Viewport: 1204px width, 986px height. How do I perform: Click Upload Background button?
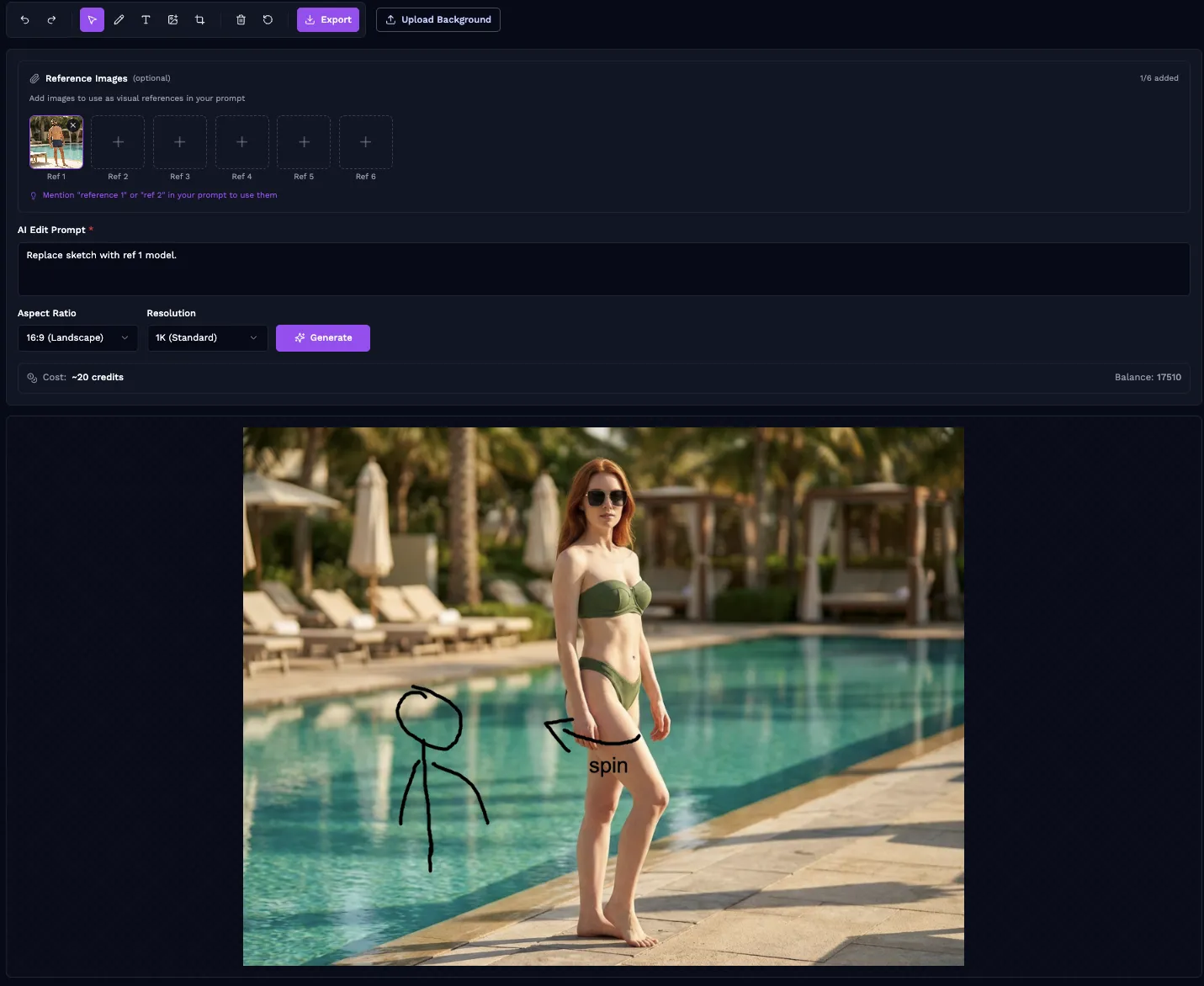438,20
